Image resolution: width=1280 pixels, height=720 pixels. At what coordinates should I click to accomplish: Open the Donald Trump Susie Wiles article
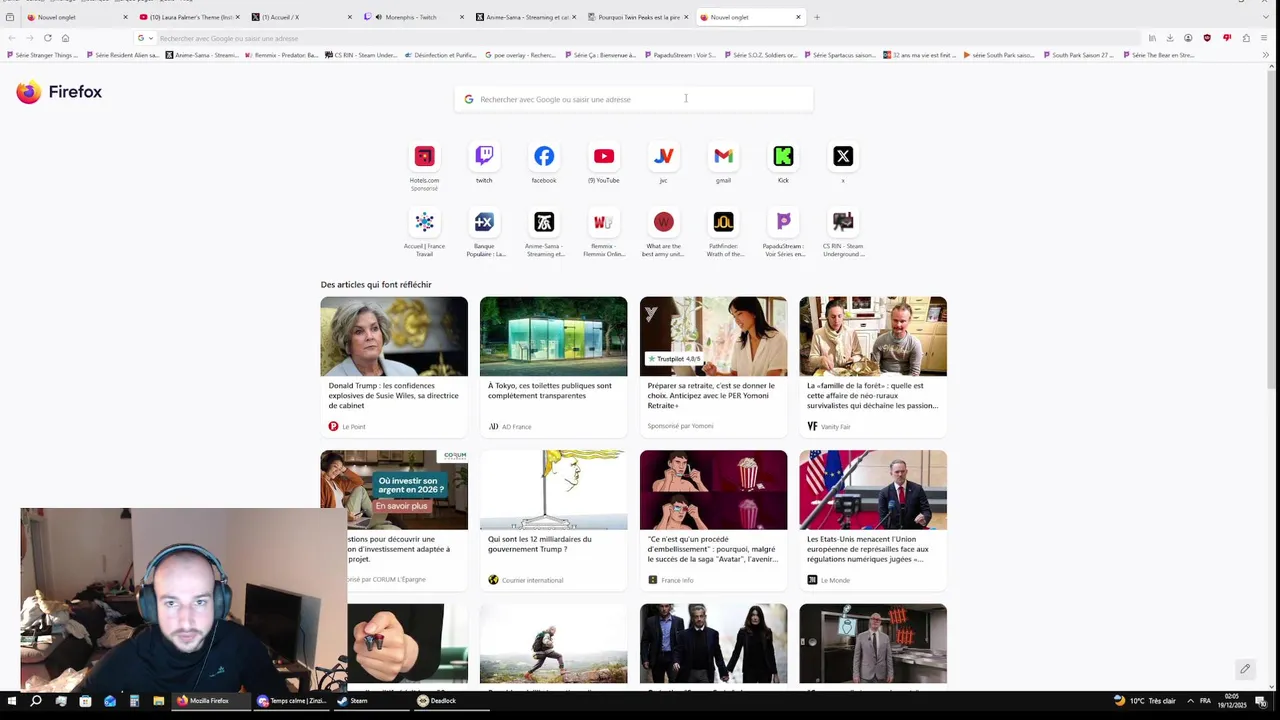coord(394,366)
